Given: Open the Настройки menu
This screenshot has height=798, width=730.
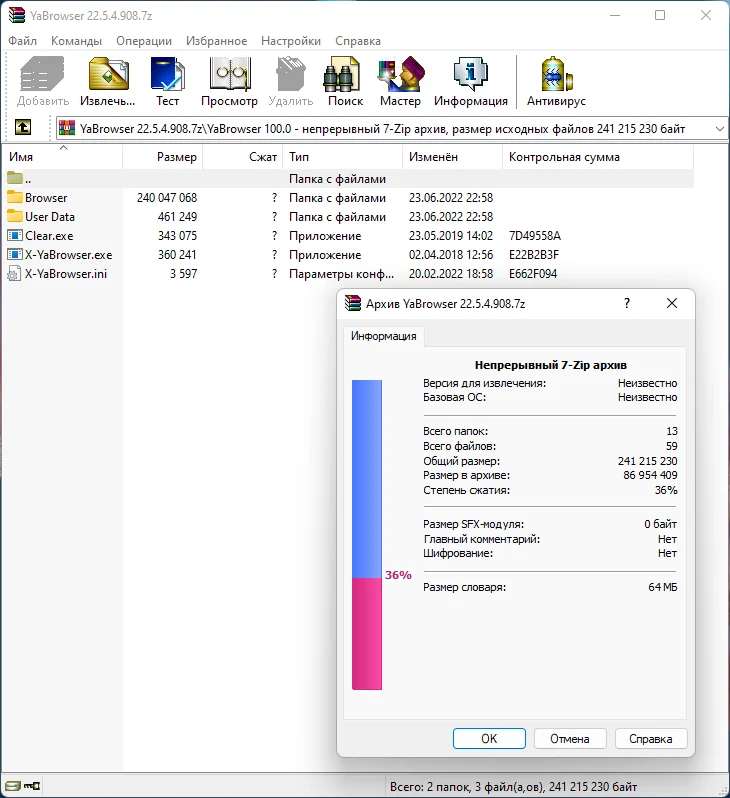Looking at the screenshot, I should pyautogui.click(x=291, y=41).
